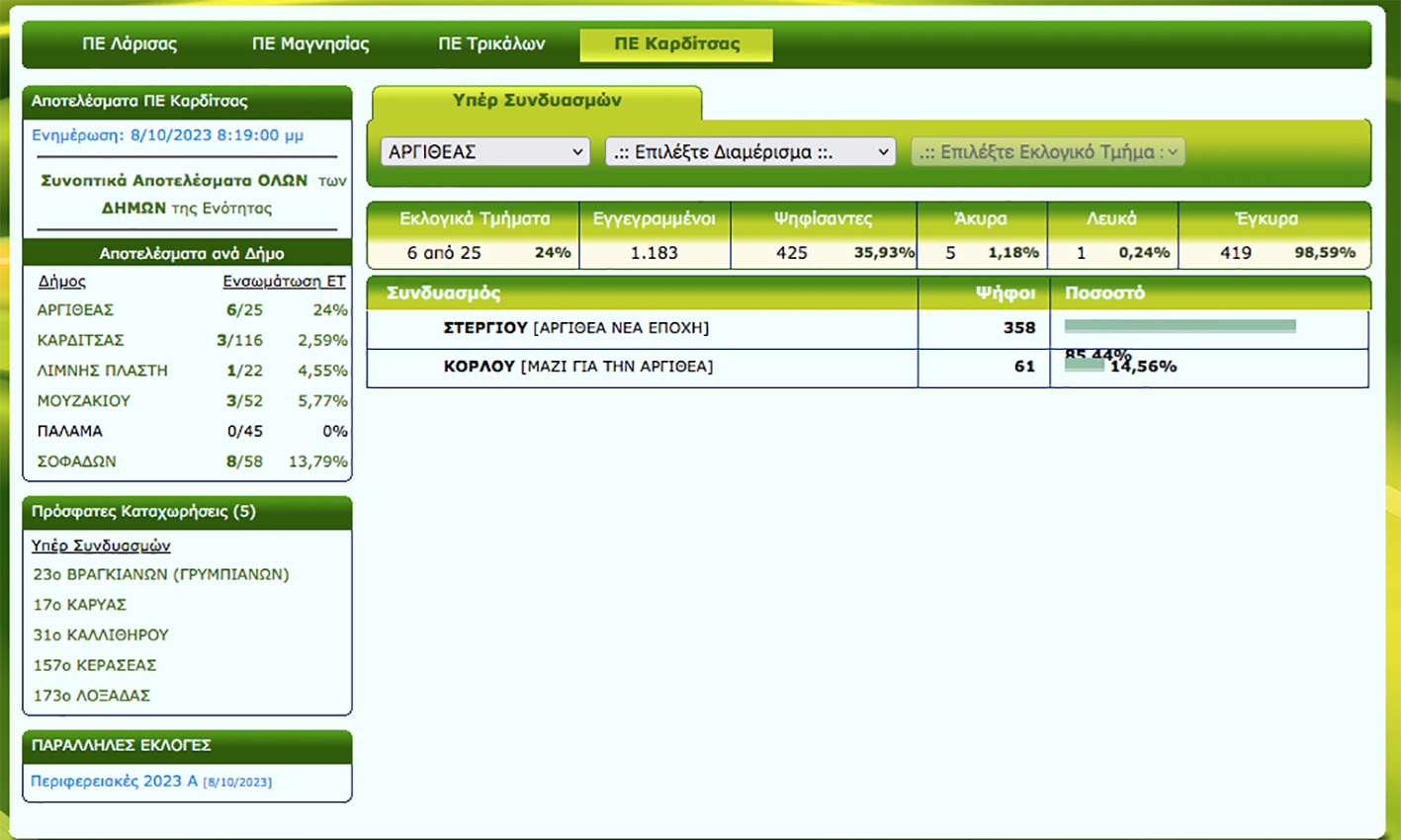Select ΛΙΜΝΗΣ ΠΛΑΣΤΗ municipality
Viewport: 1401px width, 840px height.
102,371
